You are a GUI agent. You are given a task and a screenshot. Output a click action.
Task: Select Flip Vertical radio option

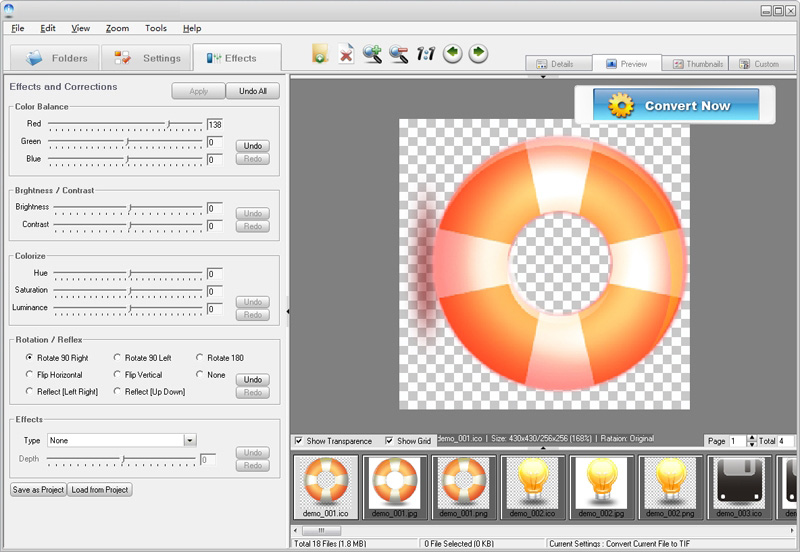[x=117, y=374]
